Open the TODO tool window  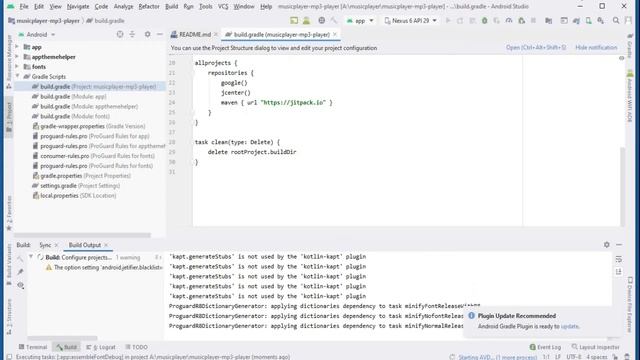click(x=136, y=347)
